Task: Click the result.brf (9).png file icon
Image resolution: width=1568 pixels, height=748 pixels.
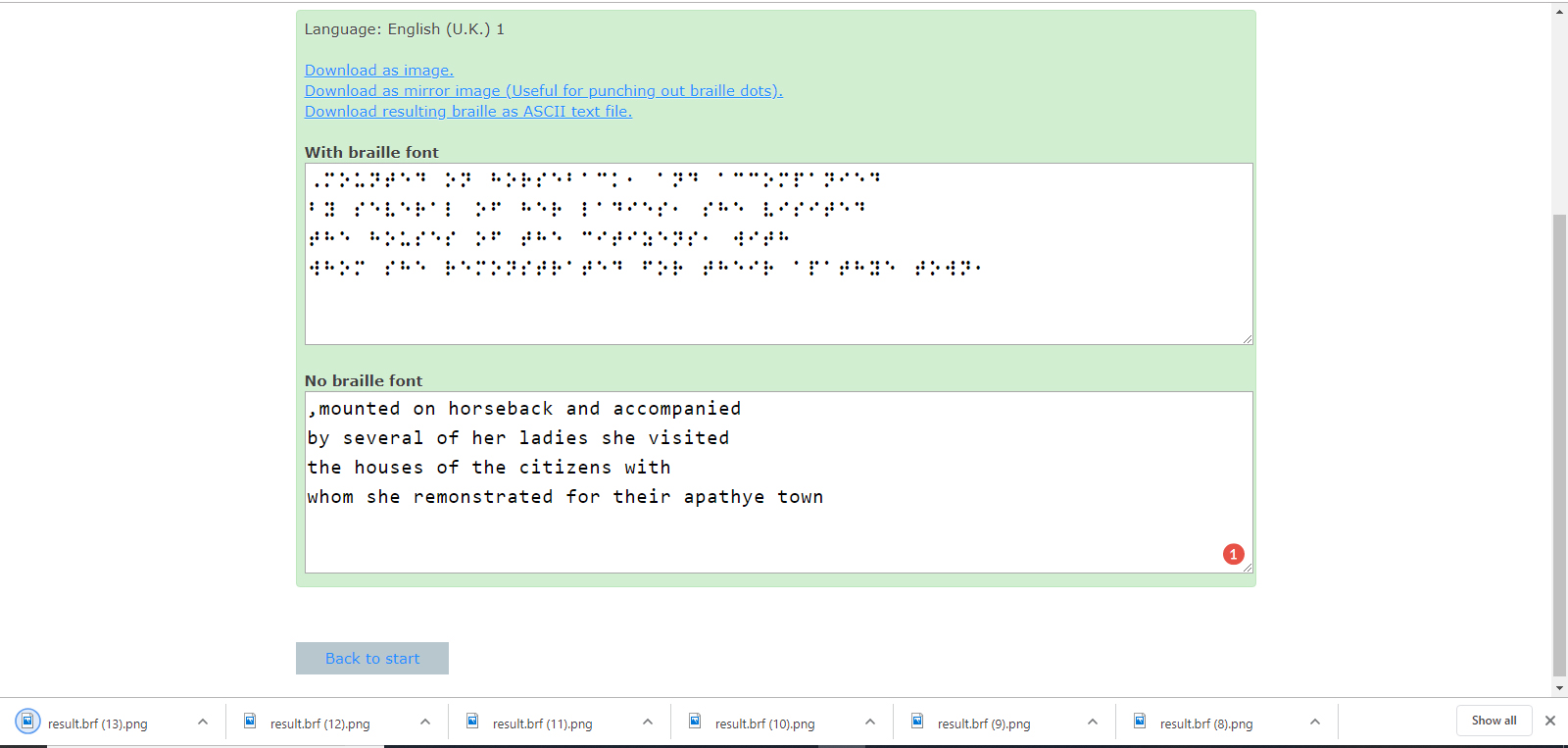Action: click(917, 722)
